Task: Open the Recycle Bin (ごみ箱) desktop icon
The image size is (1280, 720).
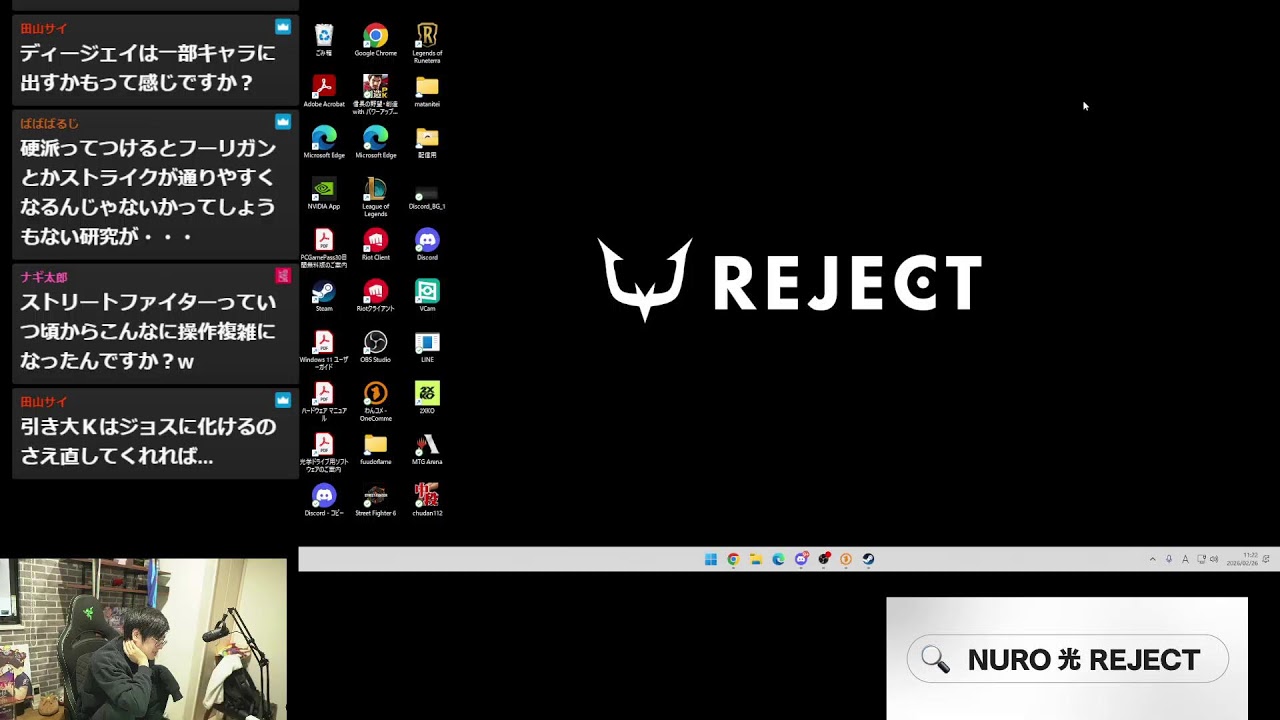Action: coord(324,40)
